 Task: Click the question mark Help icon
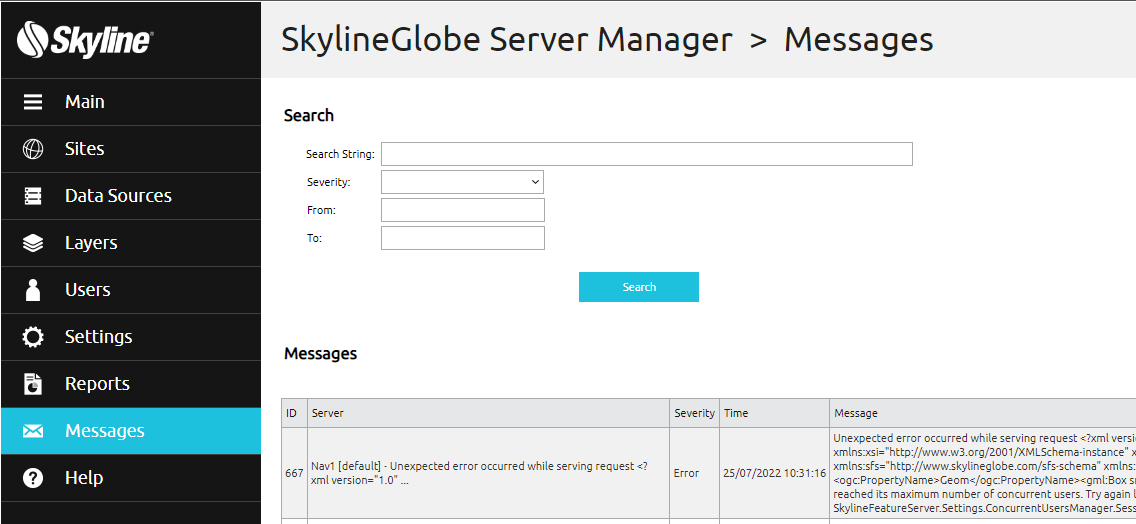pos(33,478)
